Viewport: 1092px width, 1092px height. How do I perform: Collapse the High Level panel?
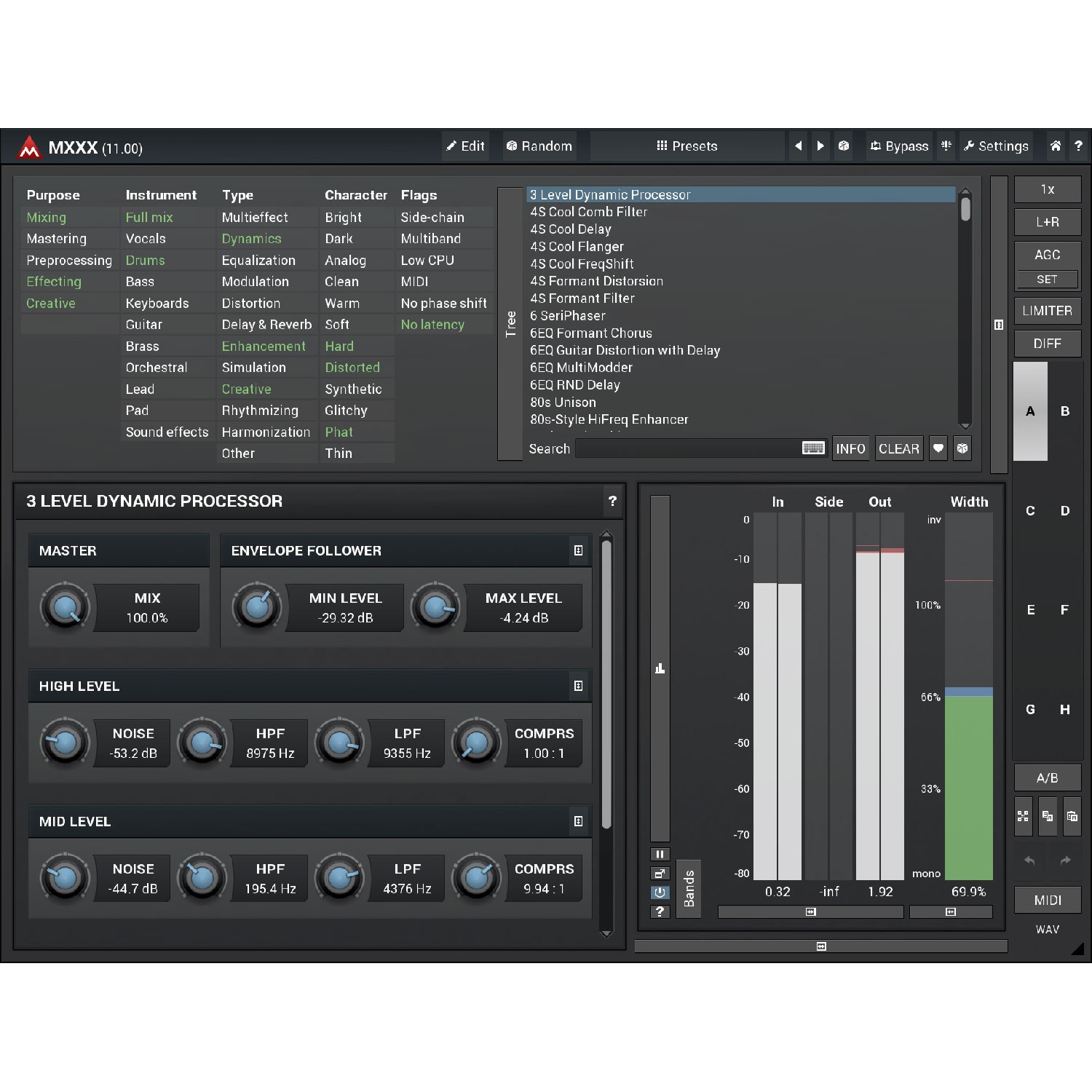(x=578, y=686)
